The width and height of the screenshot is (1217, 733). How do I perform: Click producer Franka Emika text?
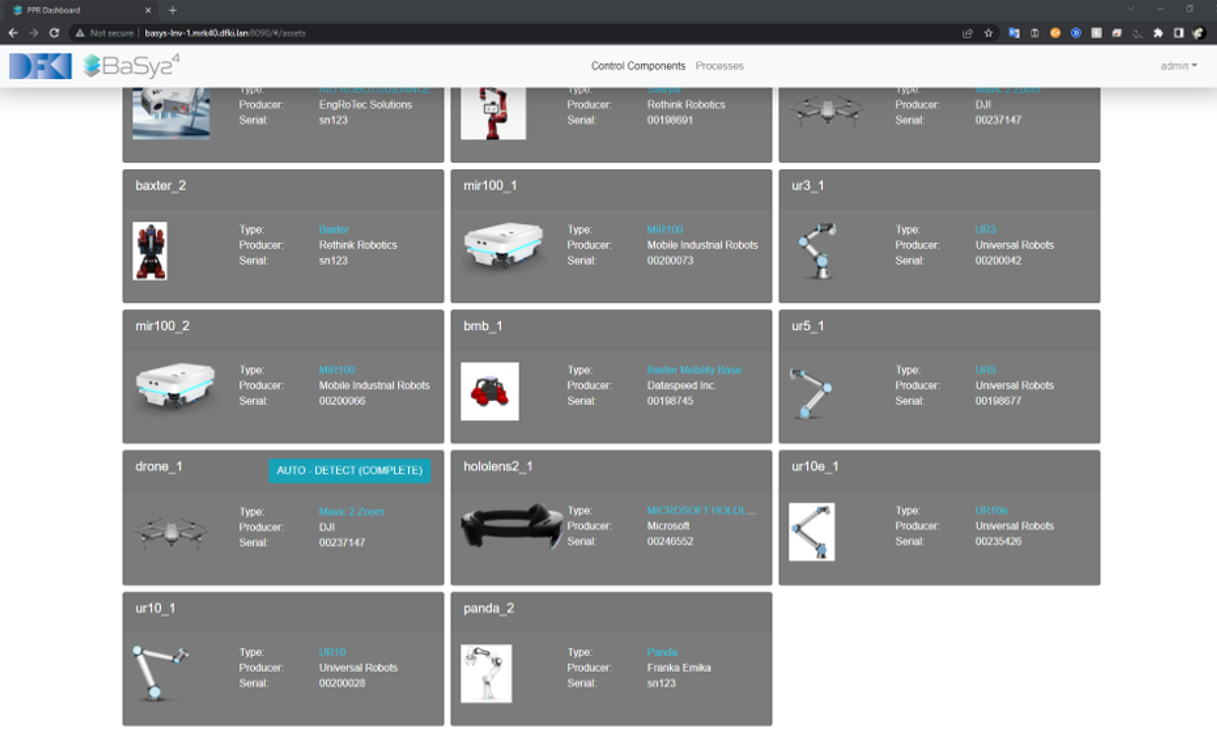point(679,667)
